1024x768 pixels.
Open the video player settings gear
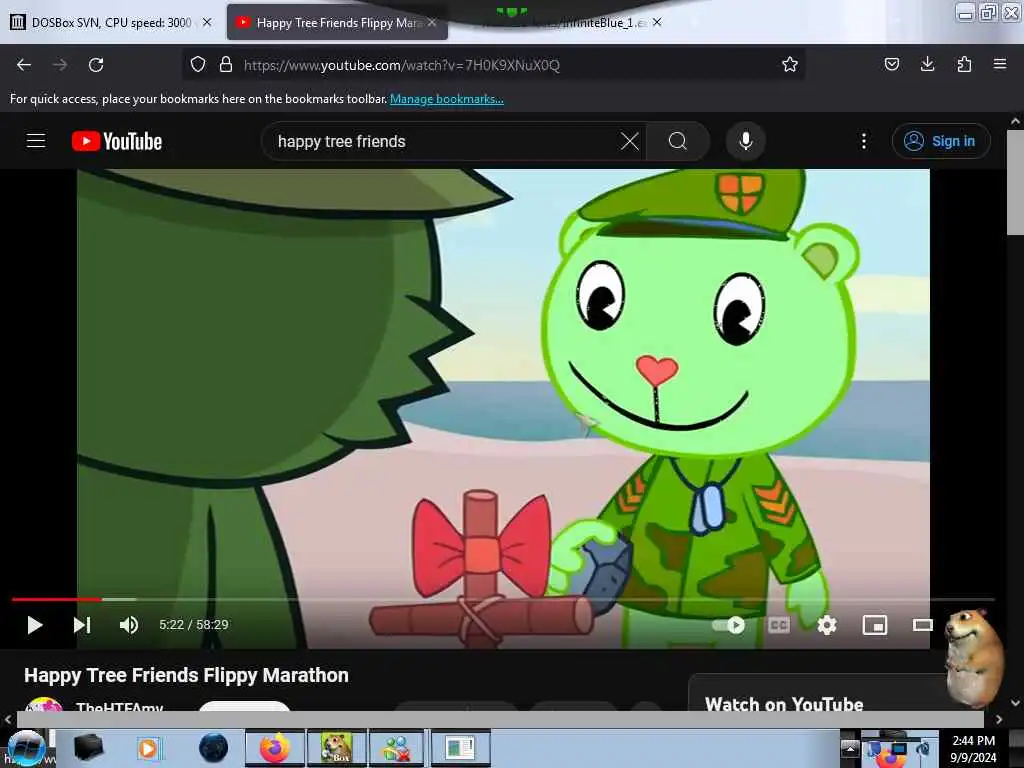tap(827, 625)
